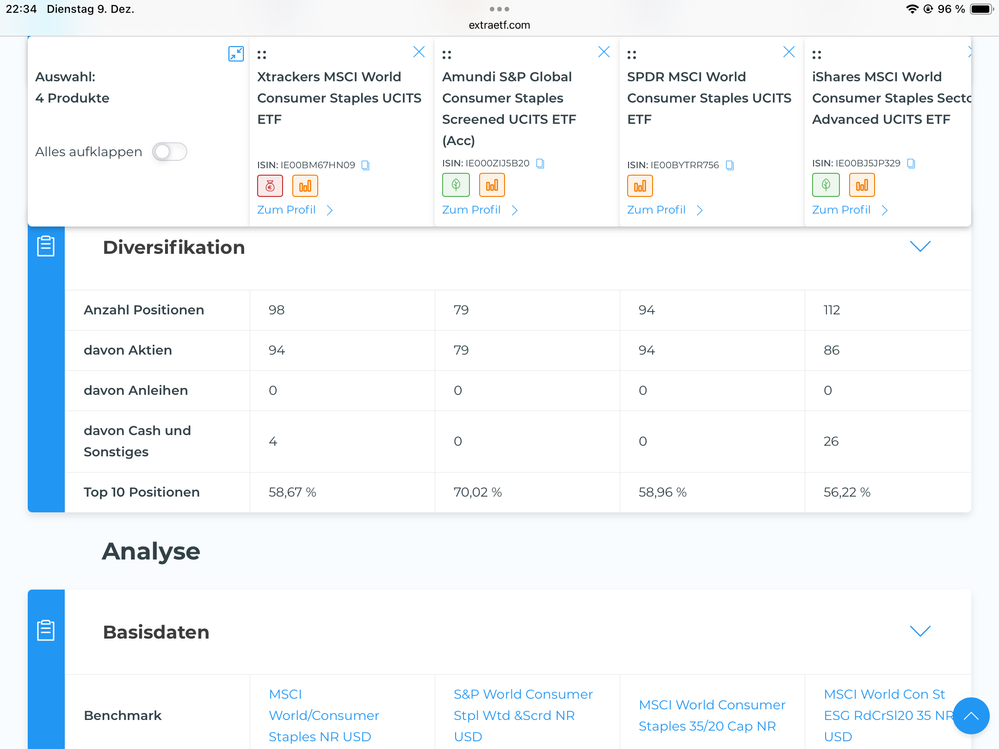Click the green leaf ESG badge on Amundi
This screenshot has height=749, width=999.
pos(455,185)
